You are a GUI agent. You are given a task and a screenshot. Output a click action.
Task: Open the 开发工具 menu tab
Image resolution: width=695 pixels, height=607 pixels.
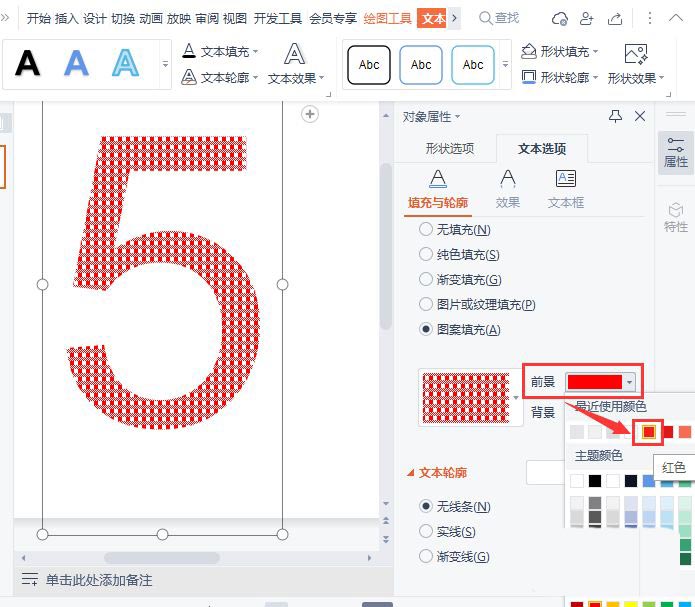(x=278, y=18)
